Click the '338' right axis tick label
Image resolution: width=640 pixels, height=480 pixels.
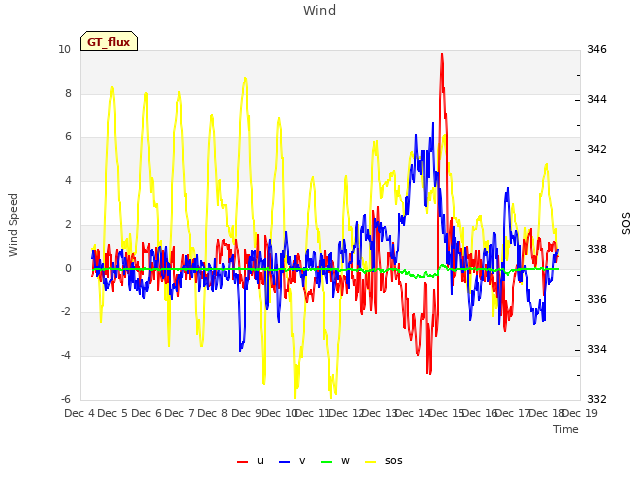pyautogui.click(x=597, y=249)
